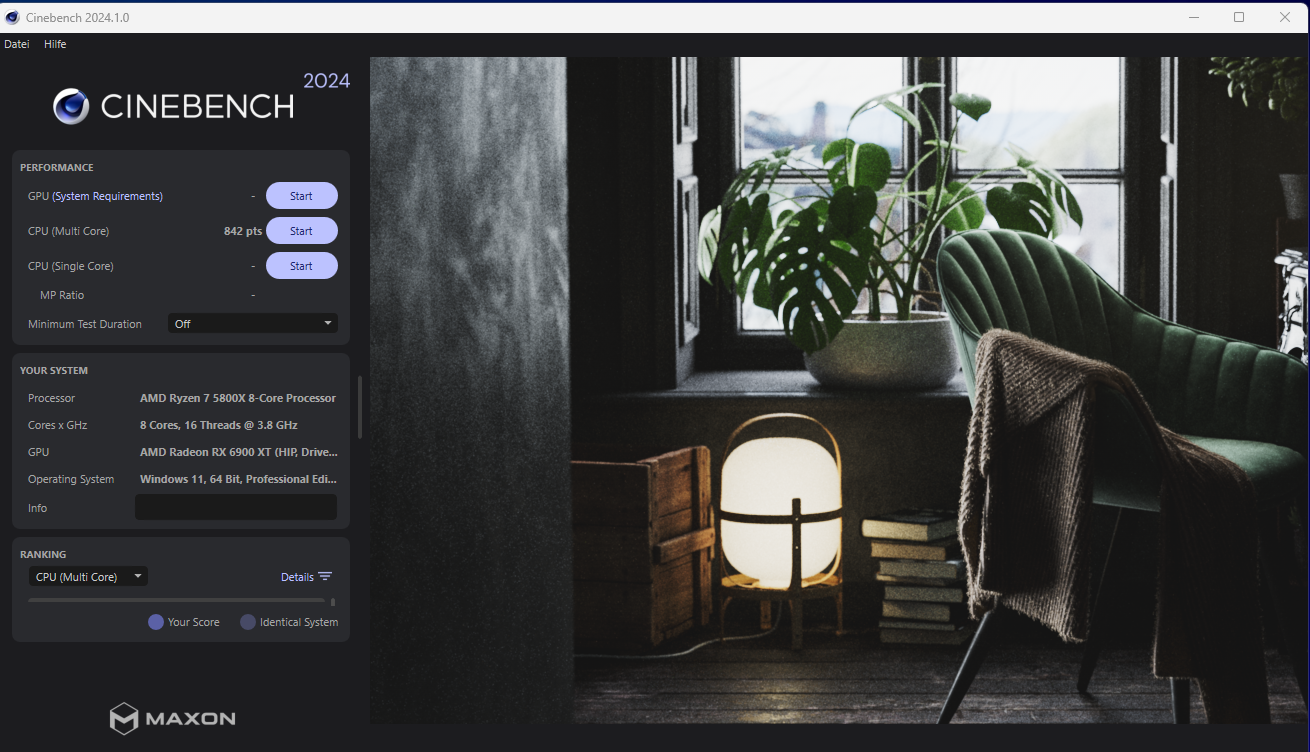Toggle the Identical System legend circle
1310x752 pixels.
(248, 622)
